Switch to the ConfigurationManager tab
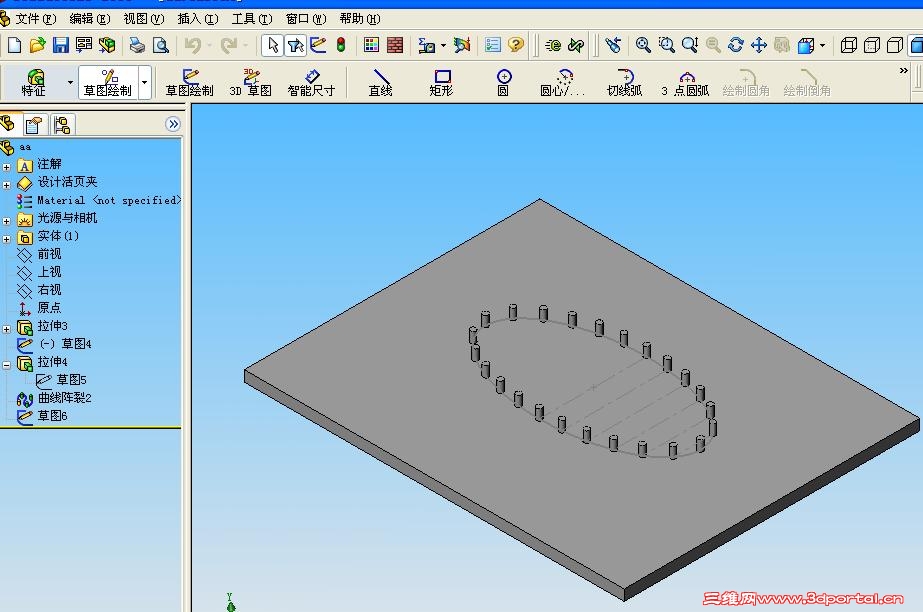 coord(61,124)
